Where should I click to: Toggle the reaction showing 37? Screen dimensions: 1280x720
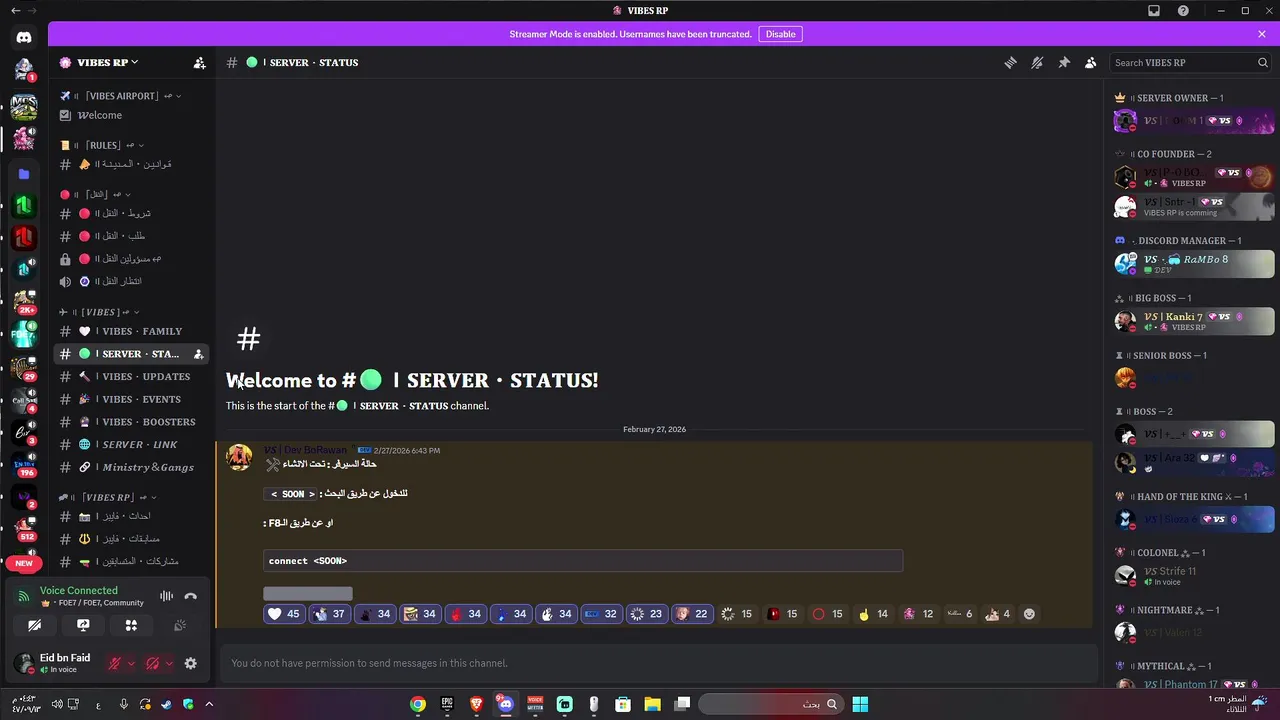[x=329, y=614]
